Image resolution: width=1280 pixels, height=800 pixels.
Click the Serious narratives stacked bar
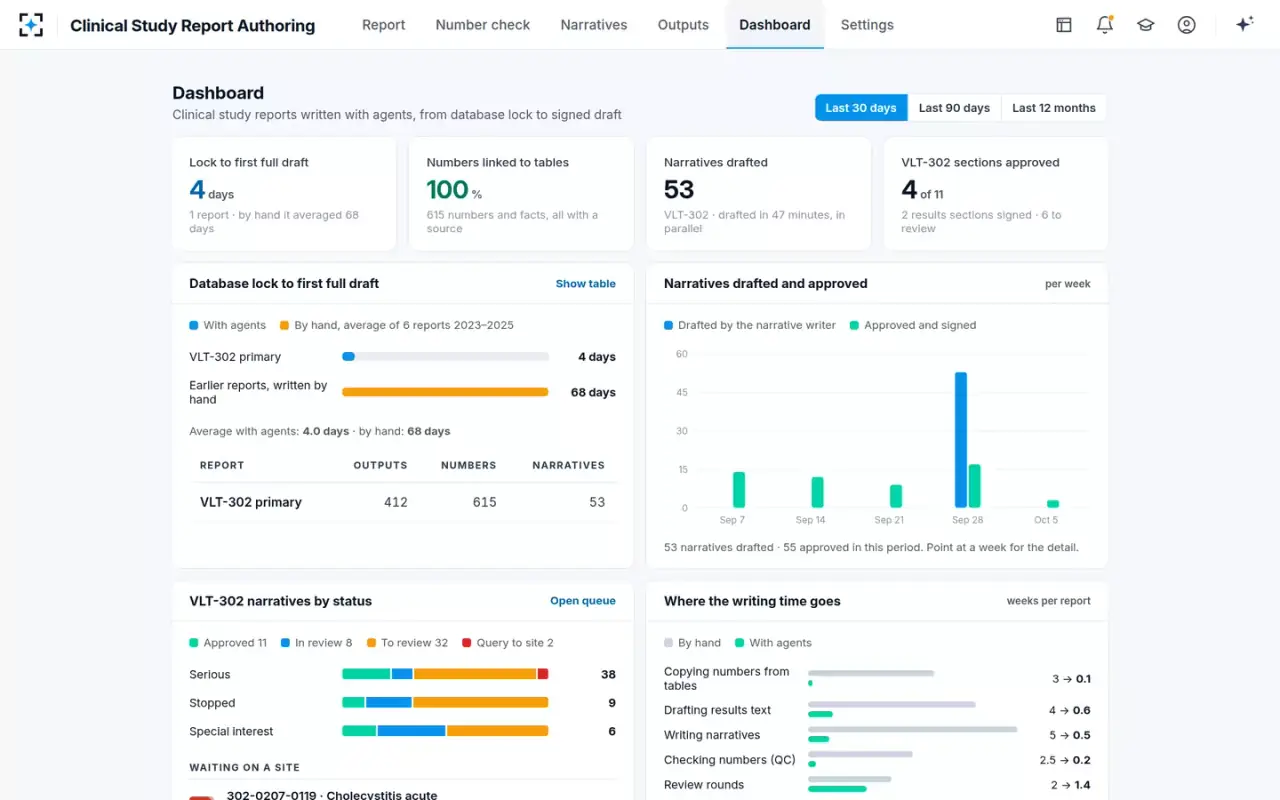445,674
